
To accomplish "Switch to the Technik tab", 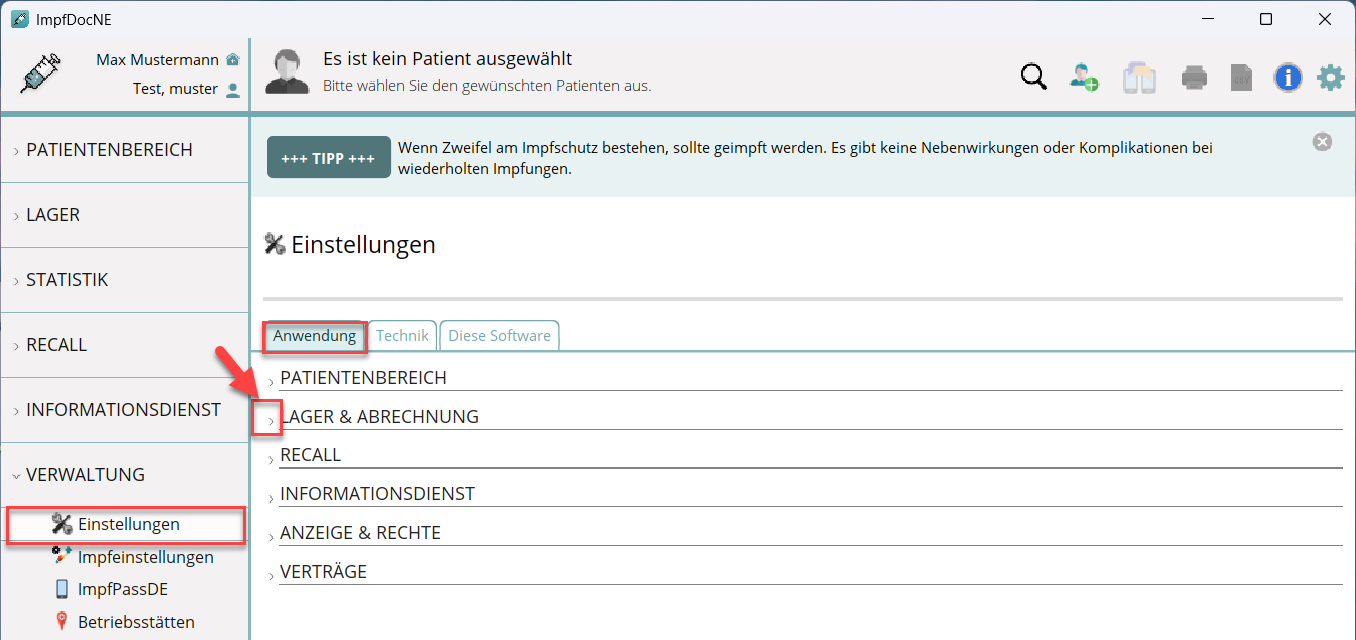I will [x=402, y=336].
